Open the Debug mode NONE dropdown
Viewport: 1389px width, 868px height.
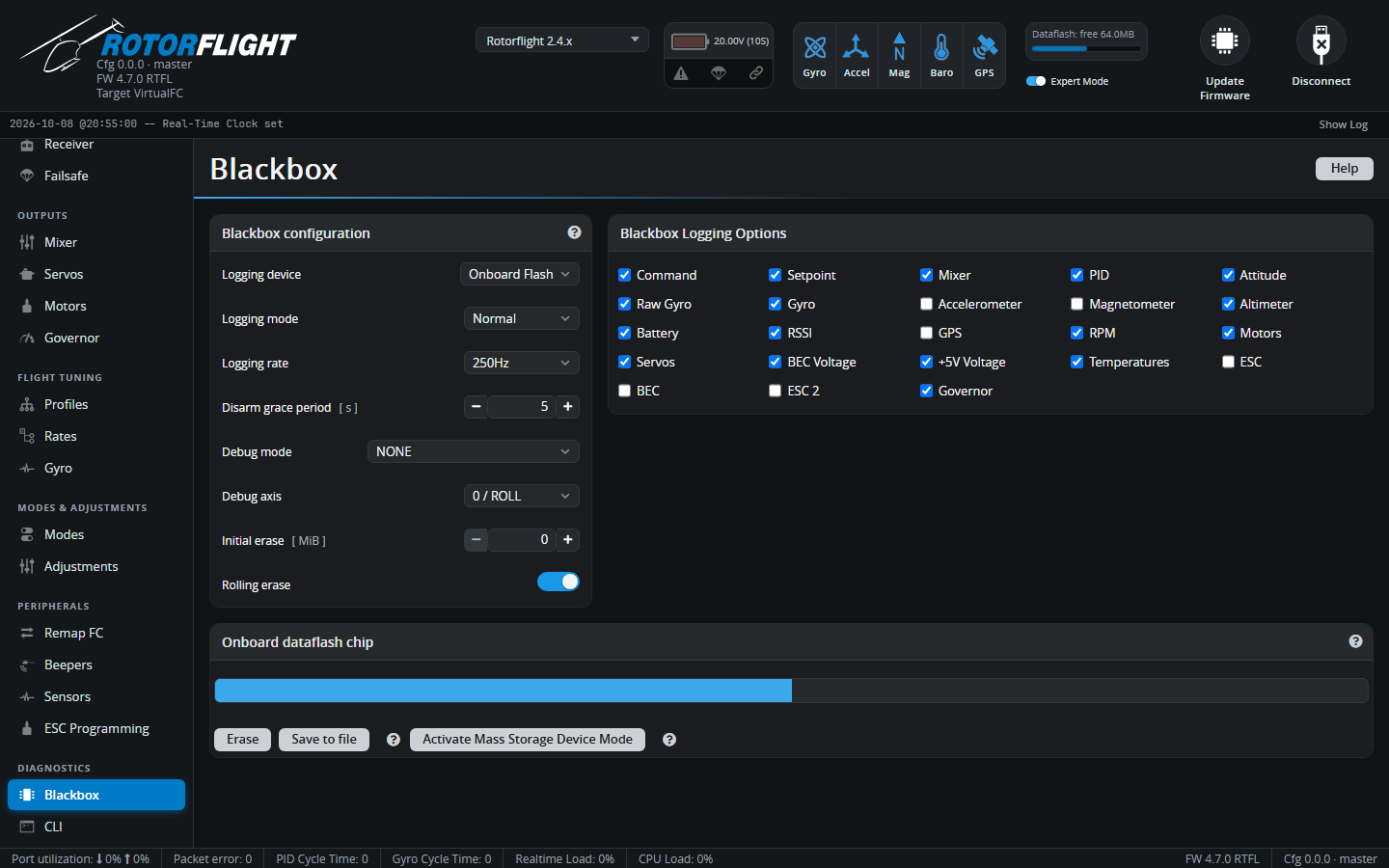474,451
